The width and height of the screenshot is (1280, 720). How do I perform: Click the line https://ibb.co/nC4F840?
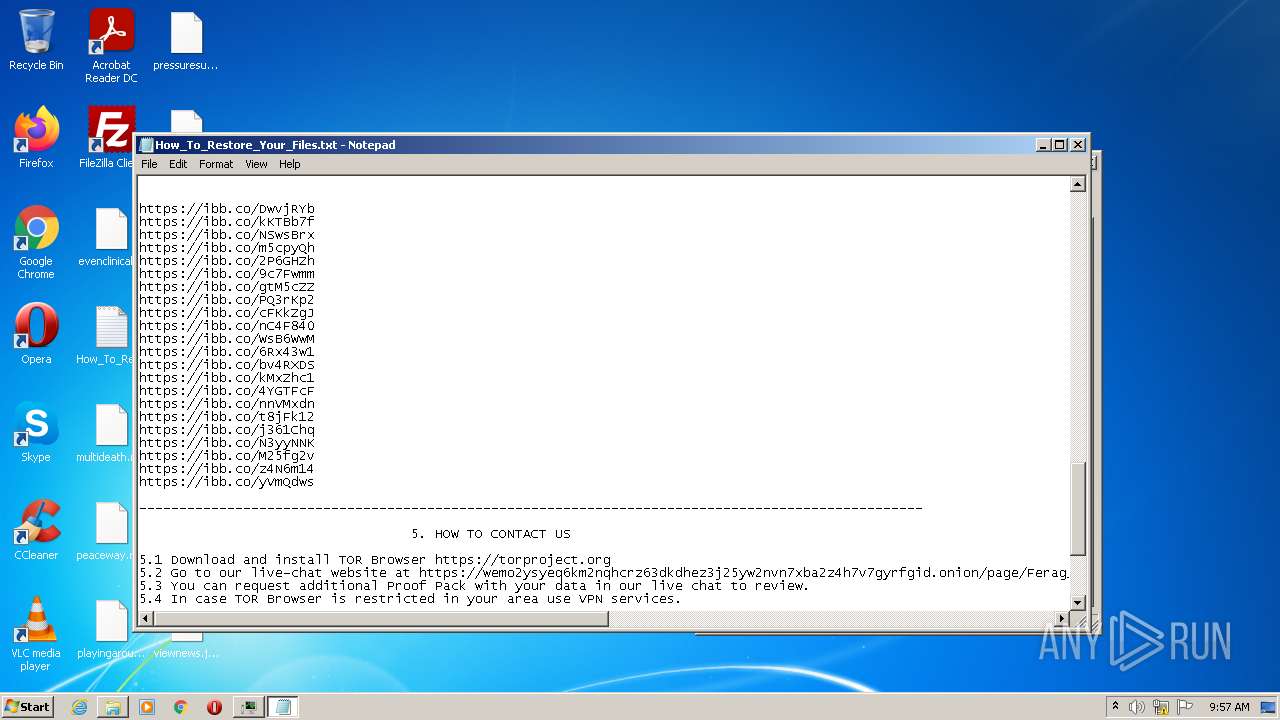pyautogui.click(x=227, y=326)
